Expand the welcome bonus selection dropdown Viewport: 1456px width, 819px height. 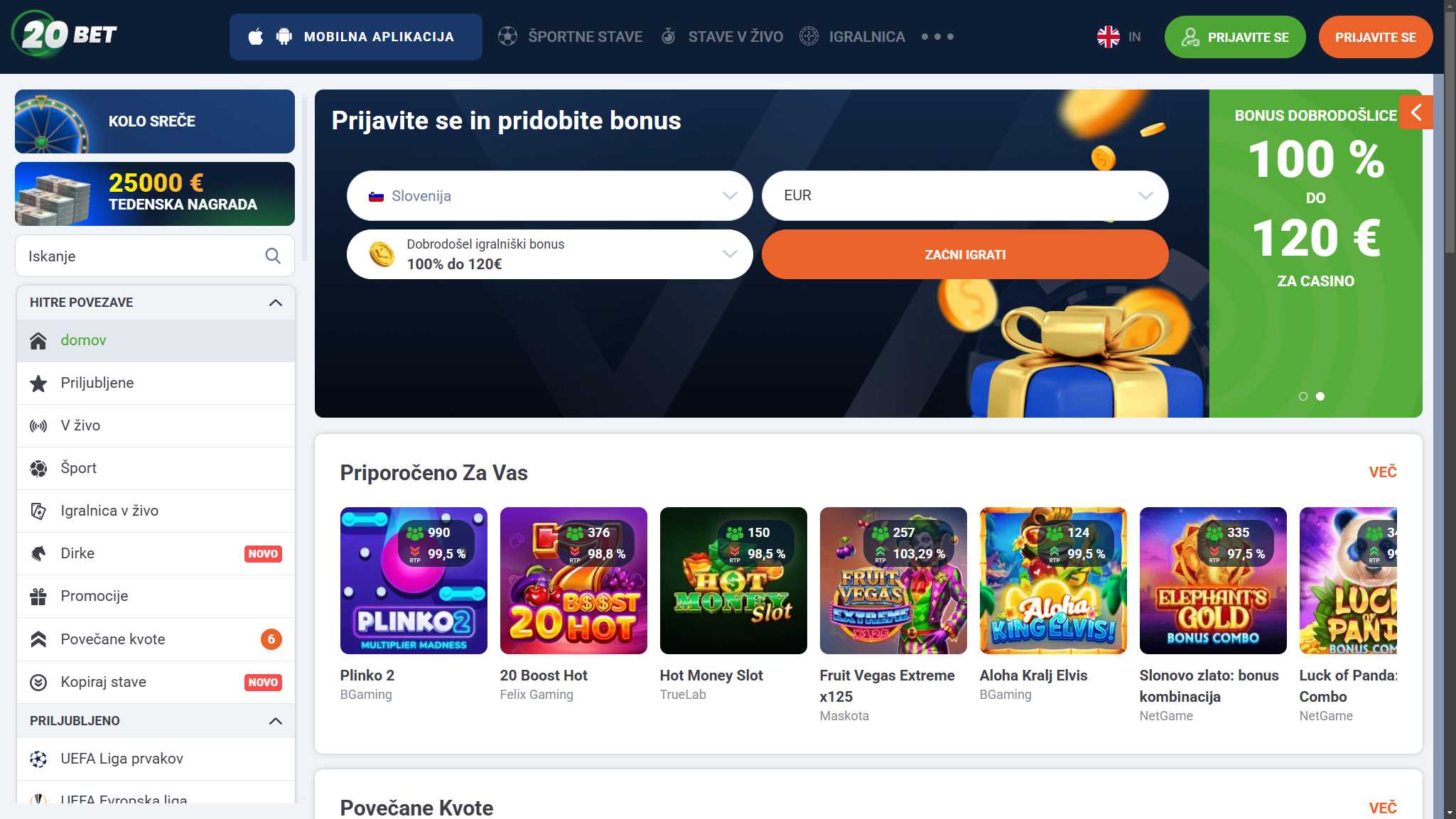pos(549,254)
